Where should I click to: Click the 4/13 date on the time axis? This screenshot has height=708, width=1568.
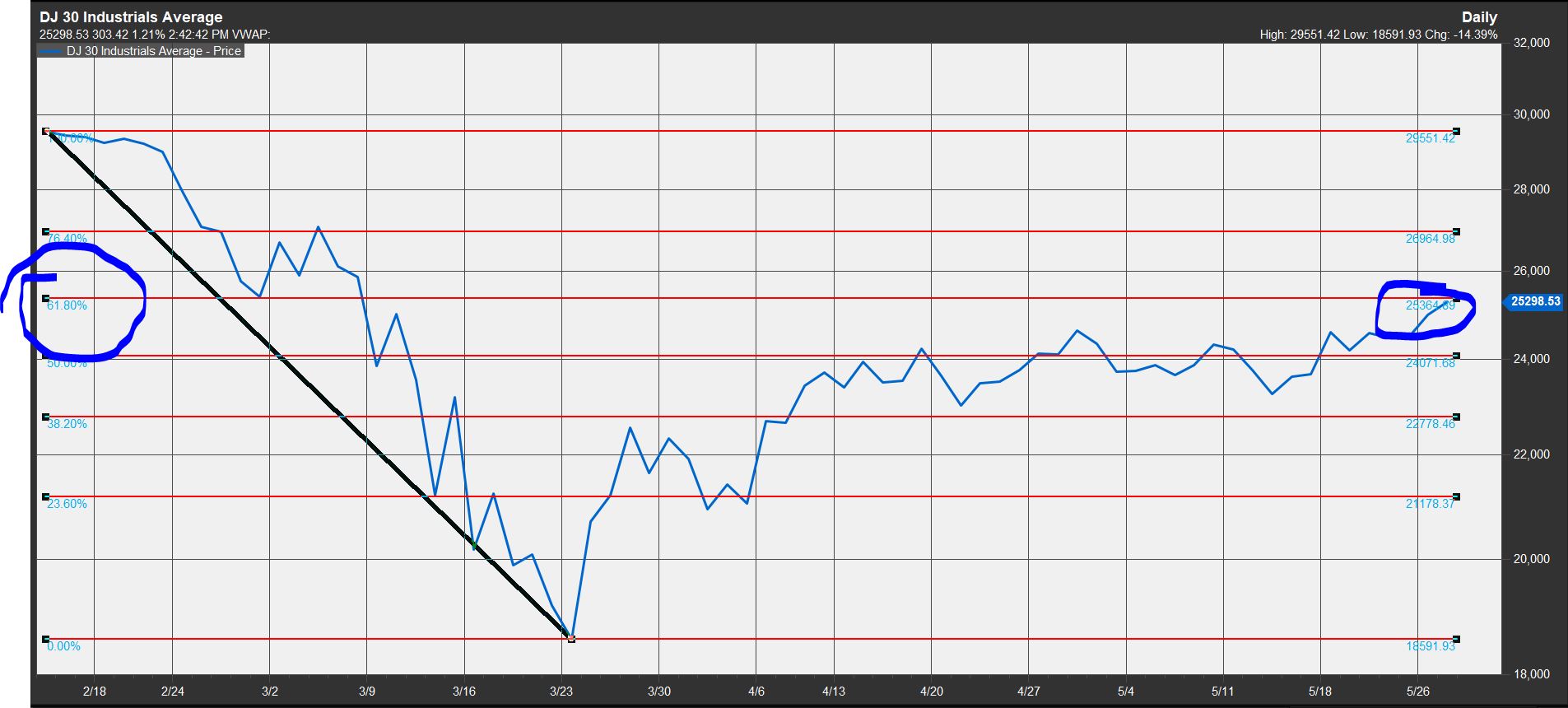click(x=834, y=692)
